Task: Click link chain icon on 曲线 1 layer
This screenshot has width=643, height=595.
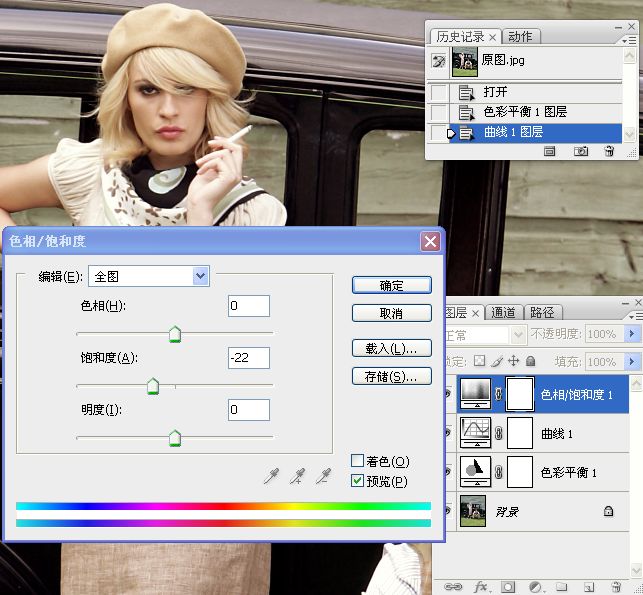Action: (499, 433)
